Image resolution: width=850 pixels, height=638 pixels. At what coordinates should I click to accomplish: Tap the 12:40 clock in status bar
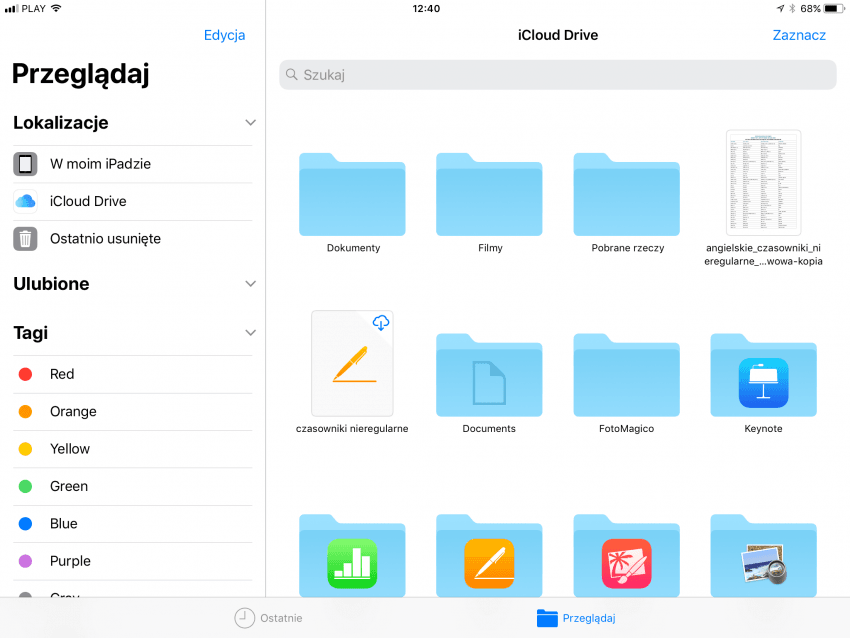(426, 9)
